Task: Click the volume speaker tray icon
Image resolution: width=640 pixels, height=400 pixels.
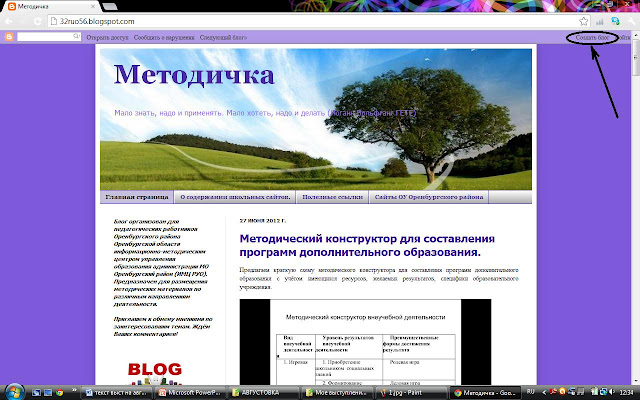Action: coord(612,392)
